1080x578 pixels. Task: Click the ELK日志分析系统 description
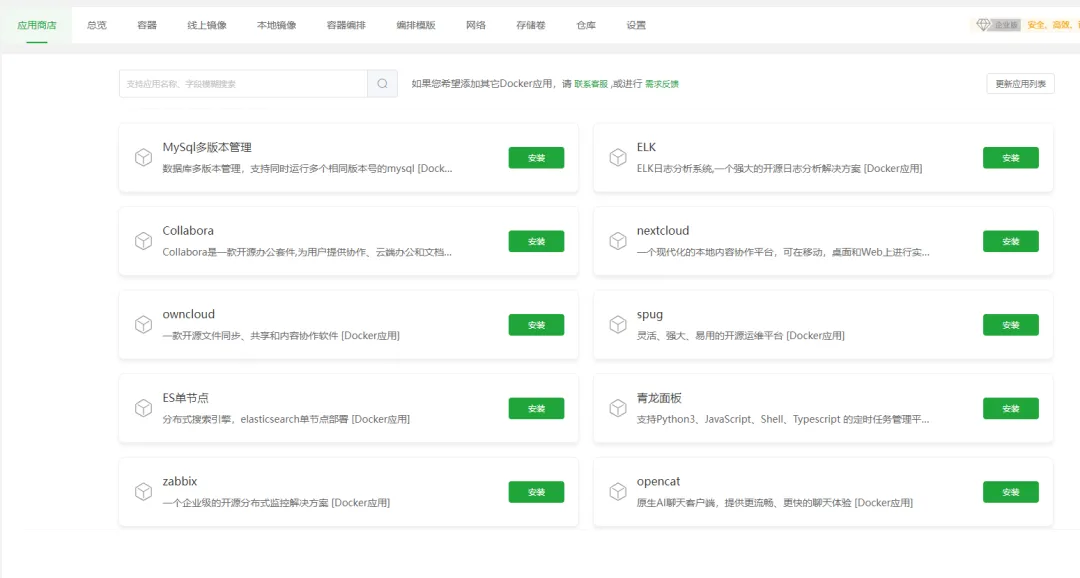click(x=779, y=169)
